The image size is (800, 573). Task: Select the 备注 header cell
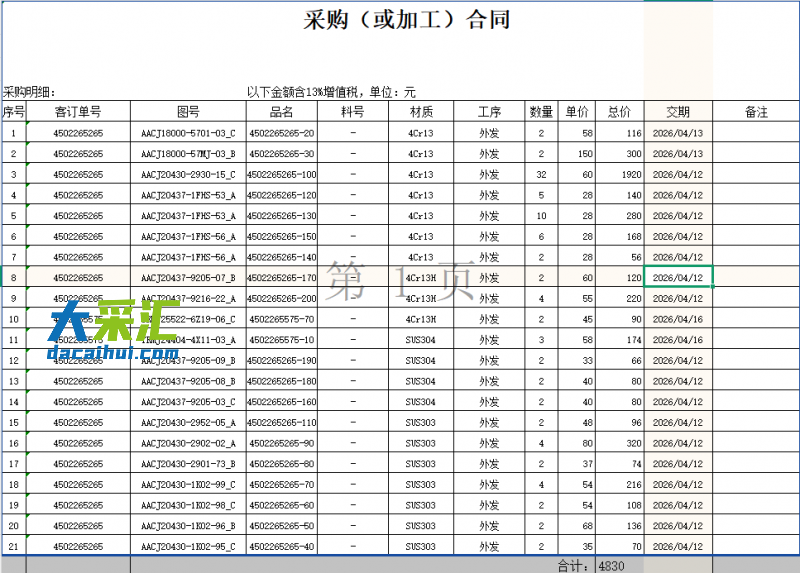[756, 112]
